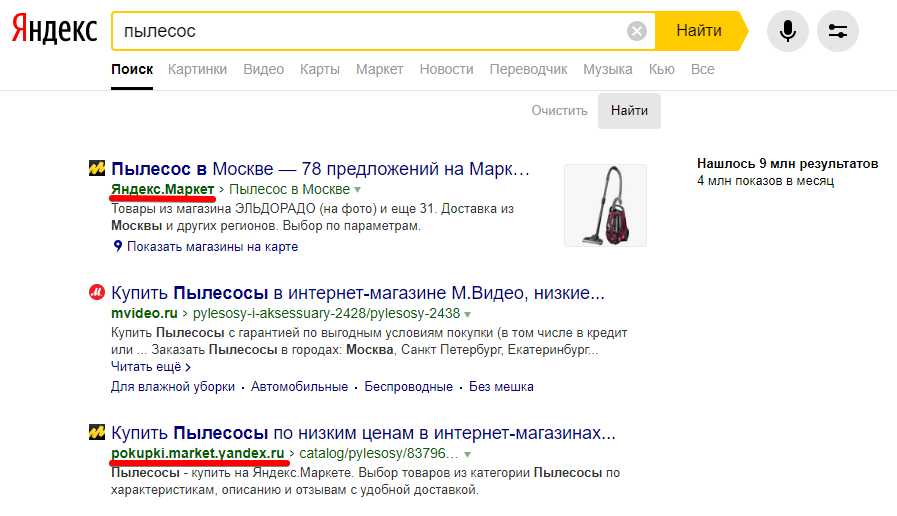Open the Кью tab
Viewport: 897px width, 516px height.
(661, 69)
